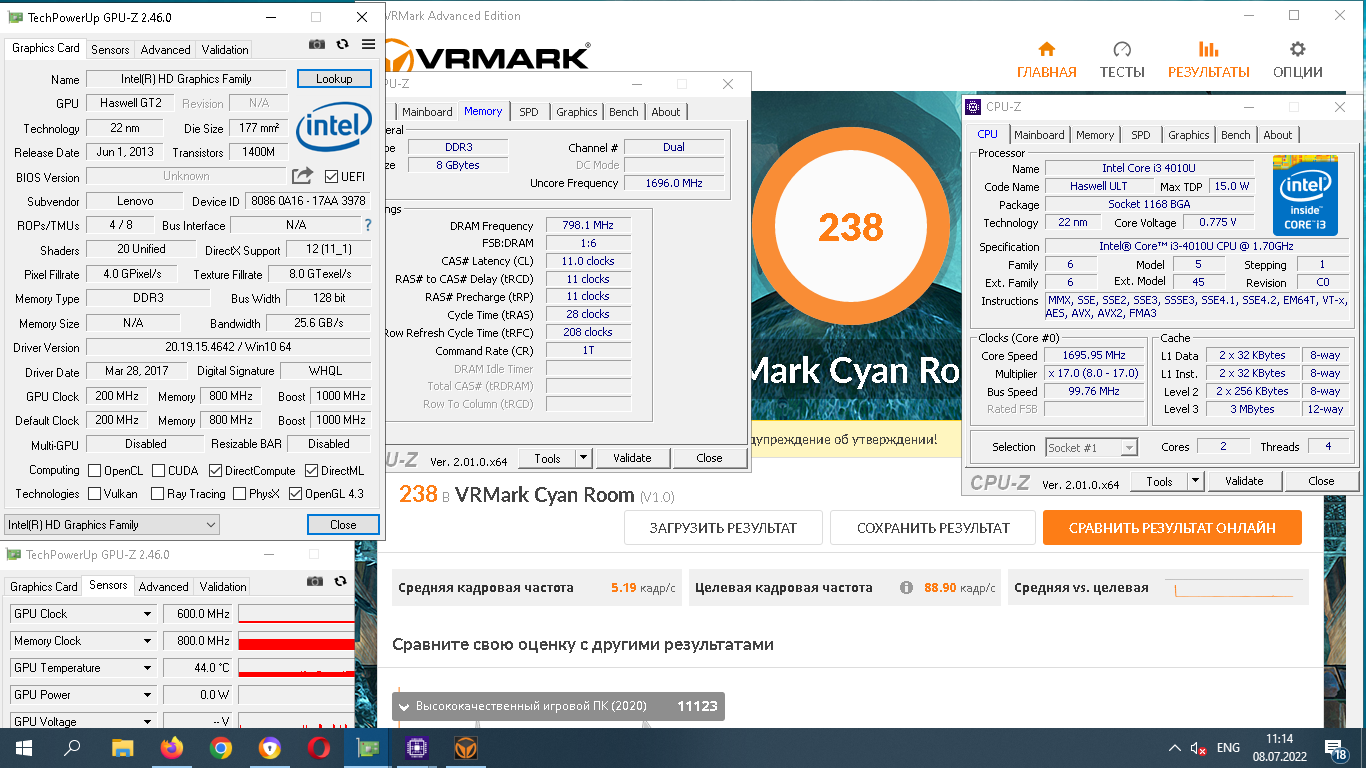Screen dimensions: 1366x768
Task: Click СРАВНИТЬ РЕЗУЛЬТАТ ОНЛАЙН button
Action: coord(1172,528)
